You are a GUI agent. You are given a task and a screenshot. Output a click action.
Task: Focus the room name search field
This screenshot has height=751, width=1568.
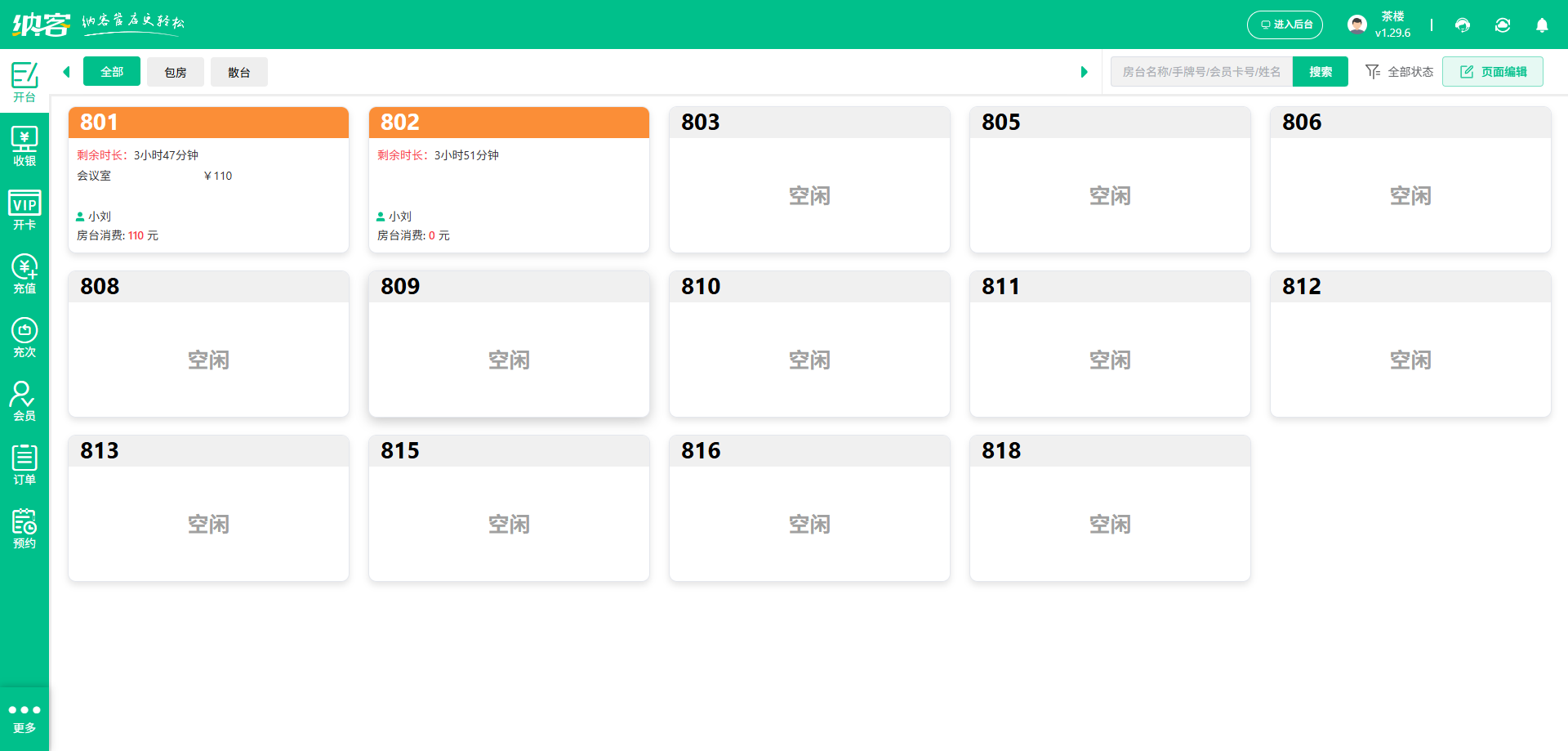tap(1200, 72)
